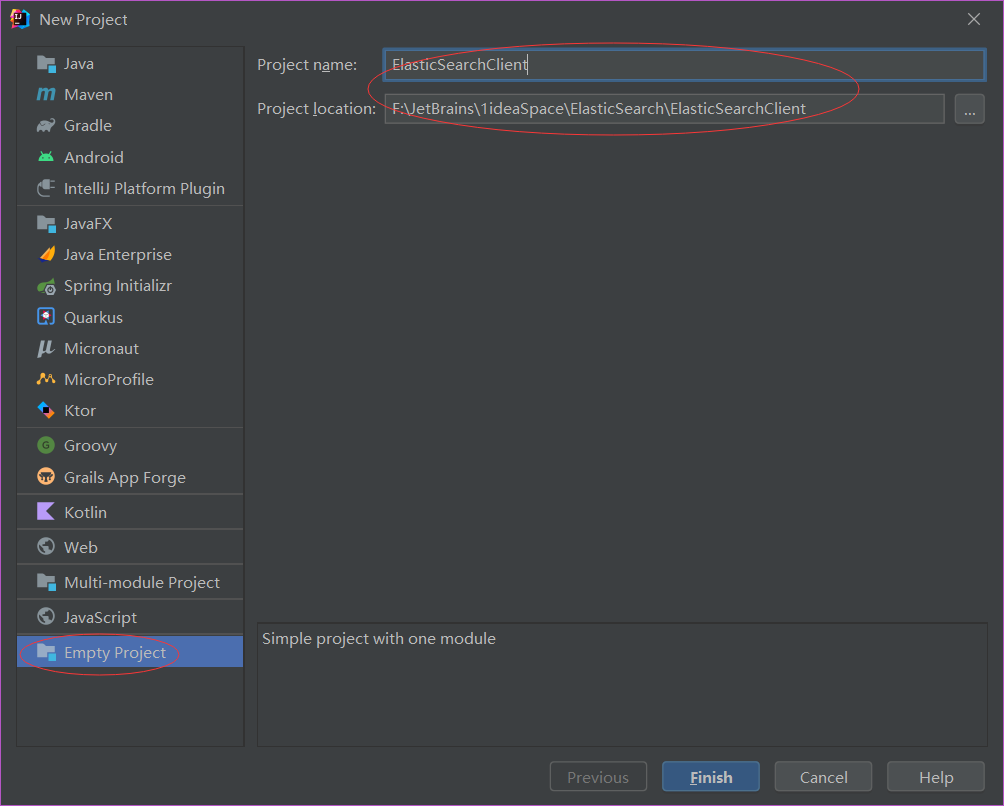The height and width of the screenshot is (806, 1004).
Task: Select the MicroProfile icon
Action: [x=46, y=379]
